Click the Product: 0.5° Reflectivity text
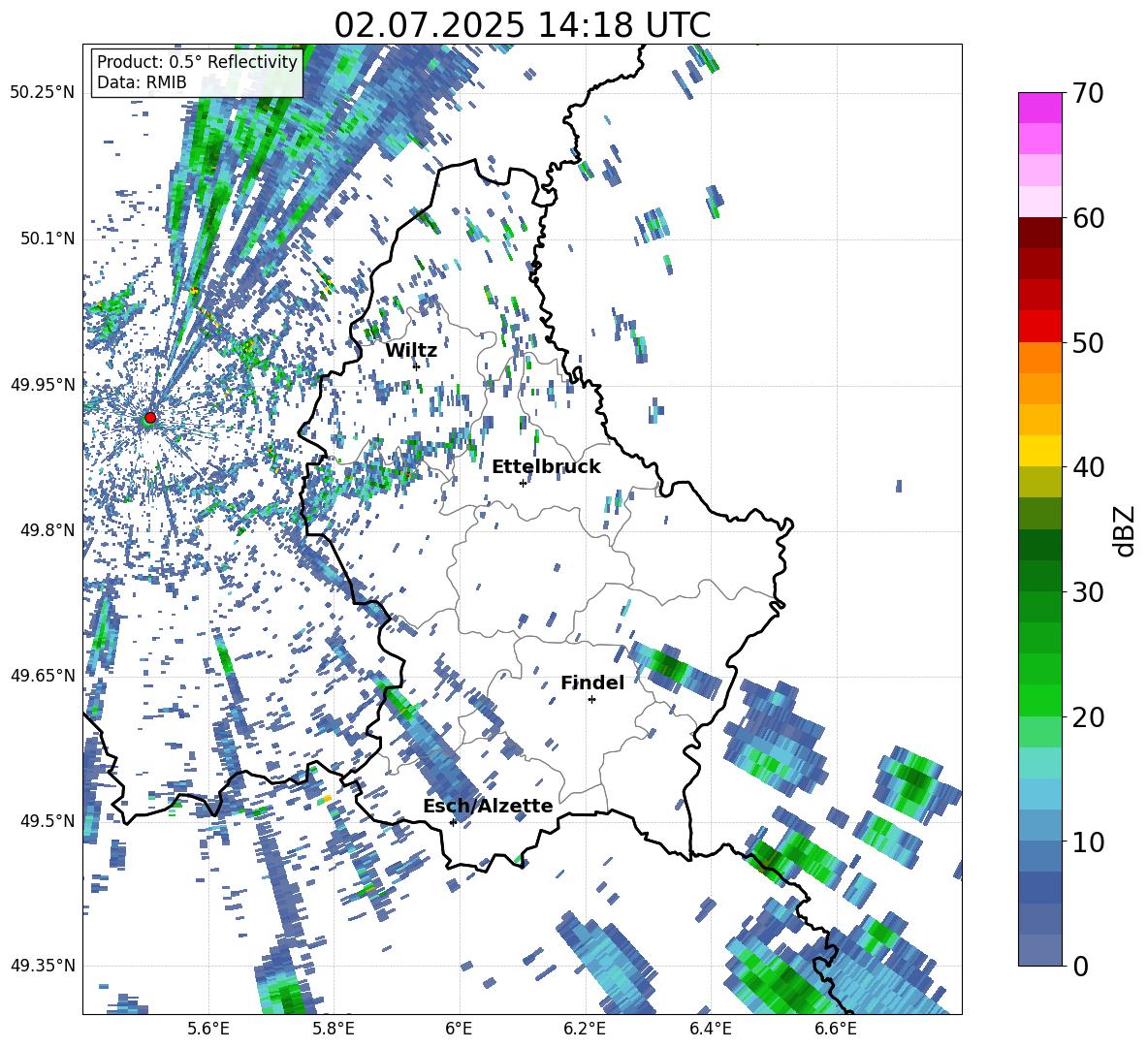1148x1048 pixels. pyautogui.click(x=197, y=61)
